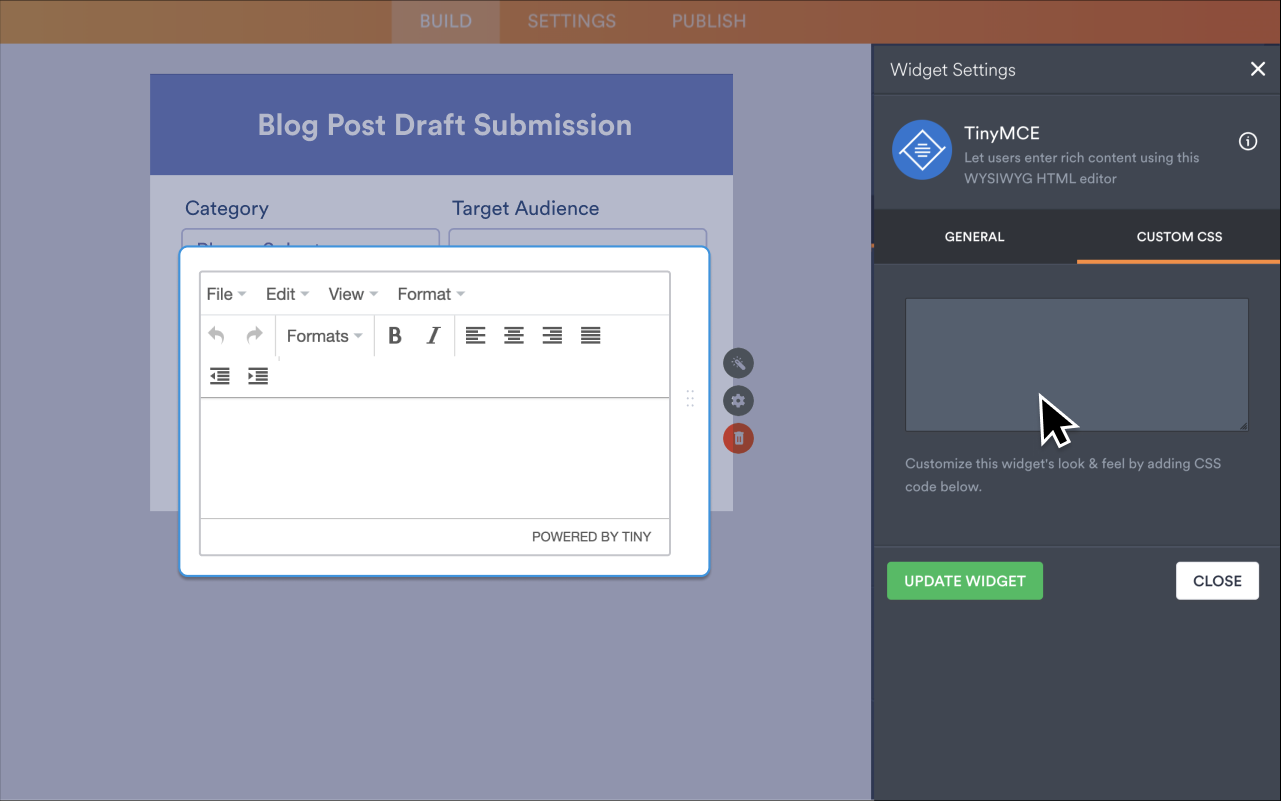1281x801 pixels.
Task: Apply justified text alignment
Action: [x=590, y=335]
